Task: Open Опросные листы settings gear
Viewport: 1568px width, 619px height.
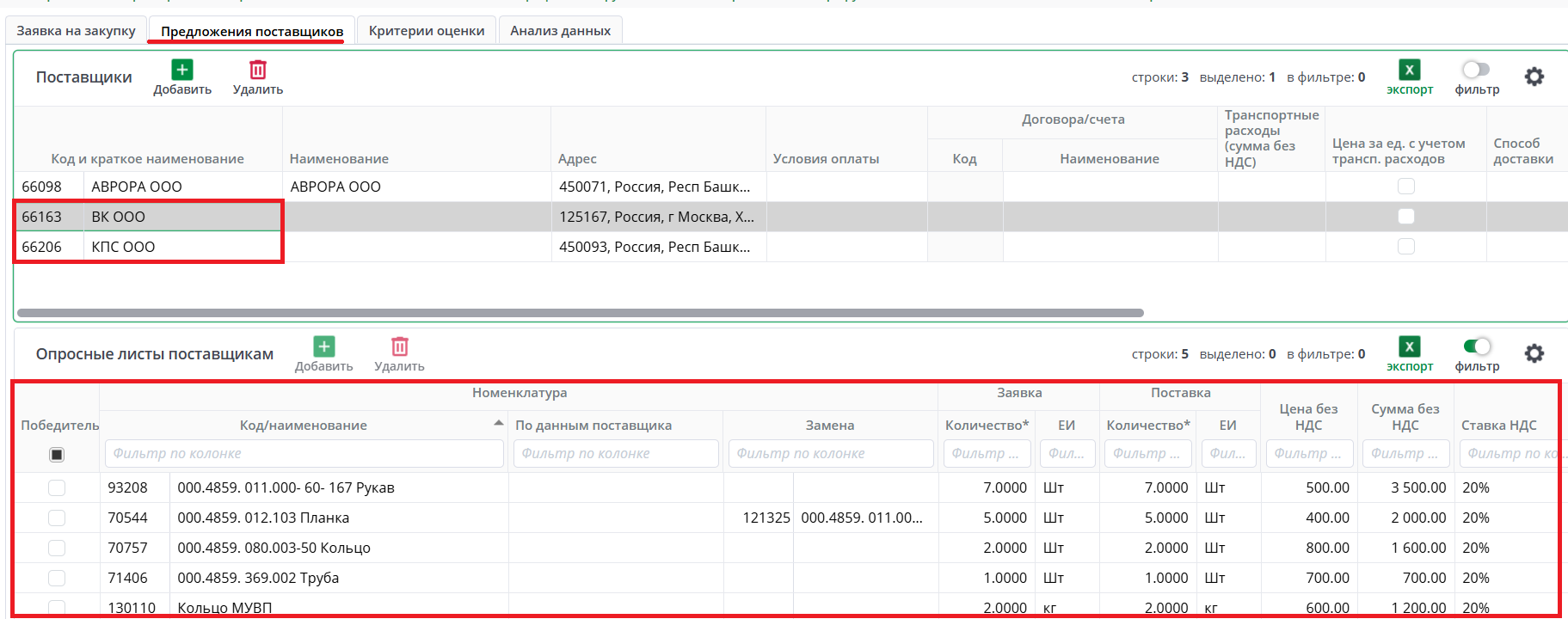Action: tap(1534, 354)
